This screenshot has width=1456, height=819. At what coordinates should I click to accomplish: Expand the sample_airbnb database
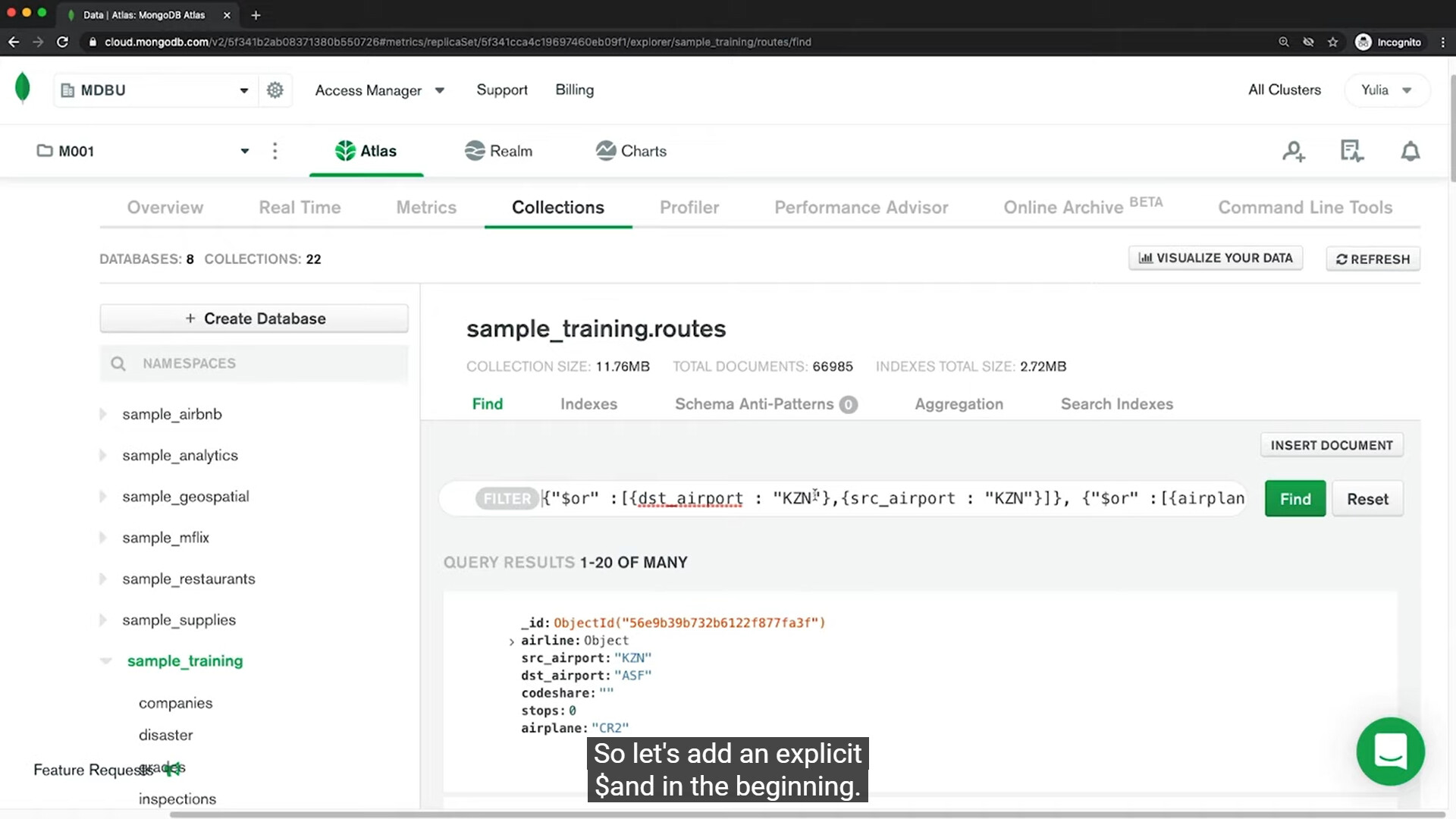[103, 414]
